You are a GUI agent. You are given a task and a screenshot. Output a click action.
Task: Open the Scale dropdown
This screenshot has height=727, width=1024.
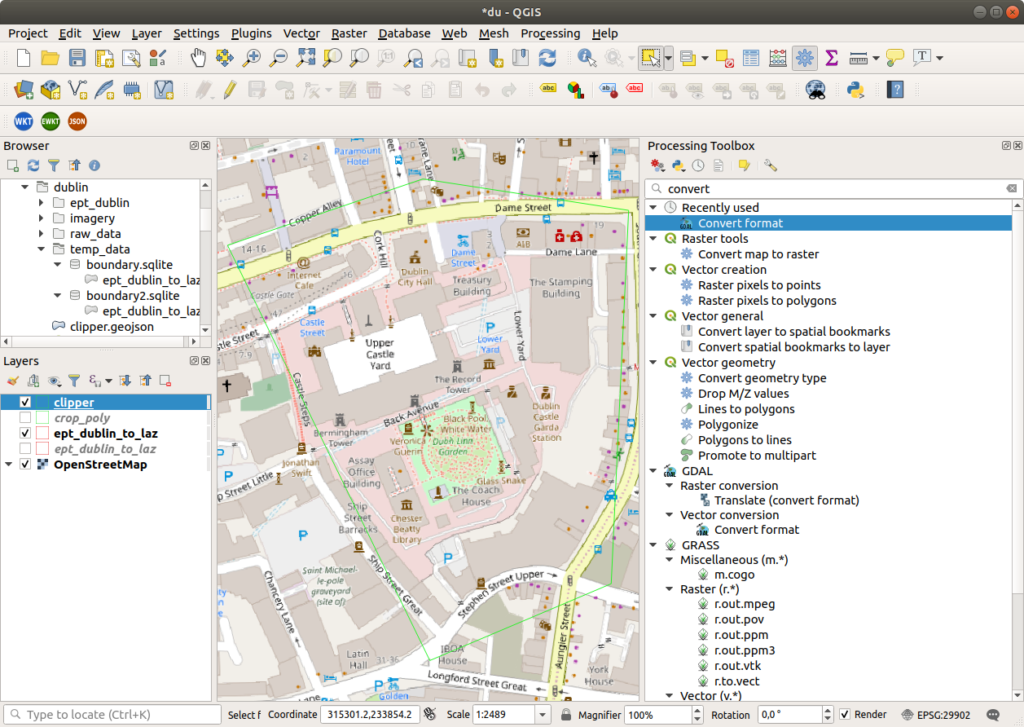coord(542,715)
